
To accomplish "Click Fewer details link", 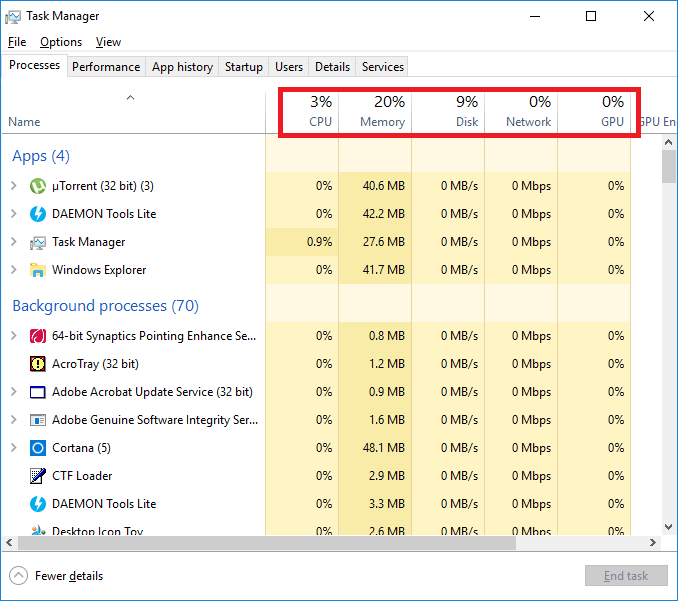I will tap(69, 576).
